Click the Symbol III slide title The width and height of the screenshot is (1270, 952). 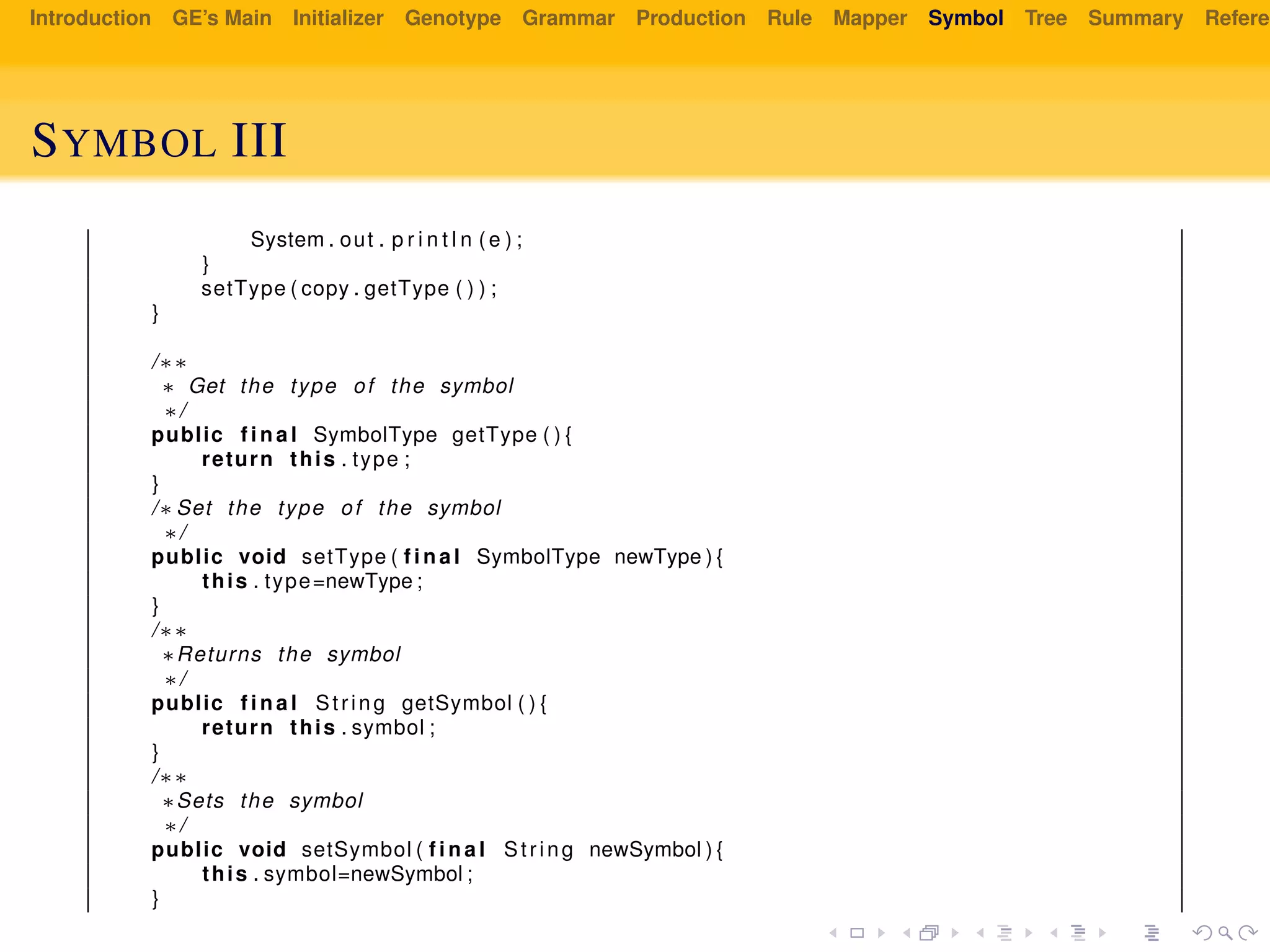coord(159,141)
